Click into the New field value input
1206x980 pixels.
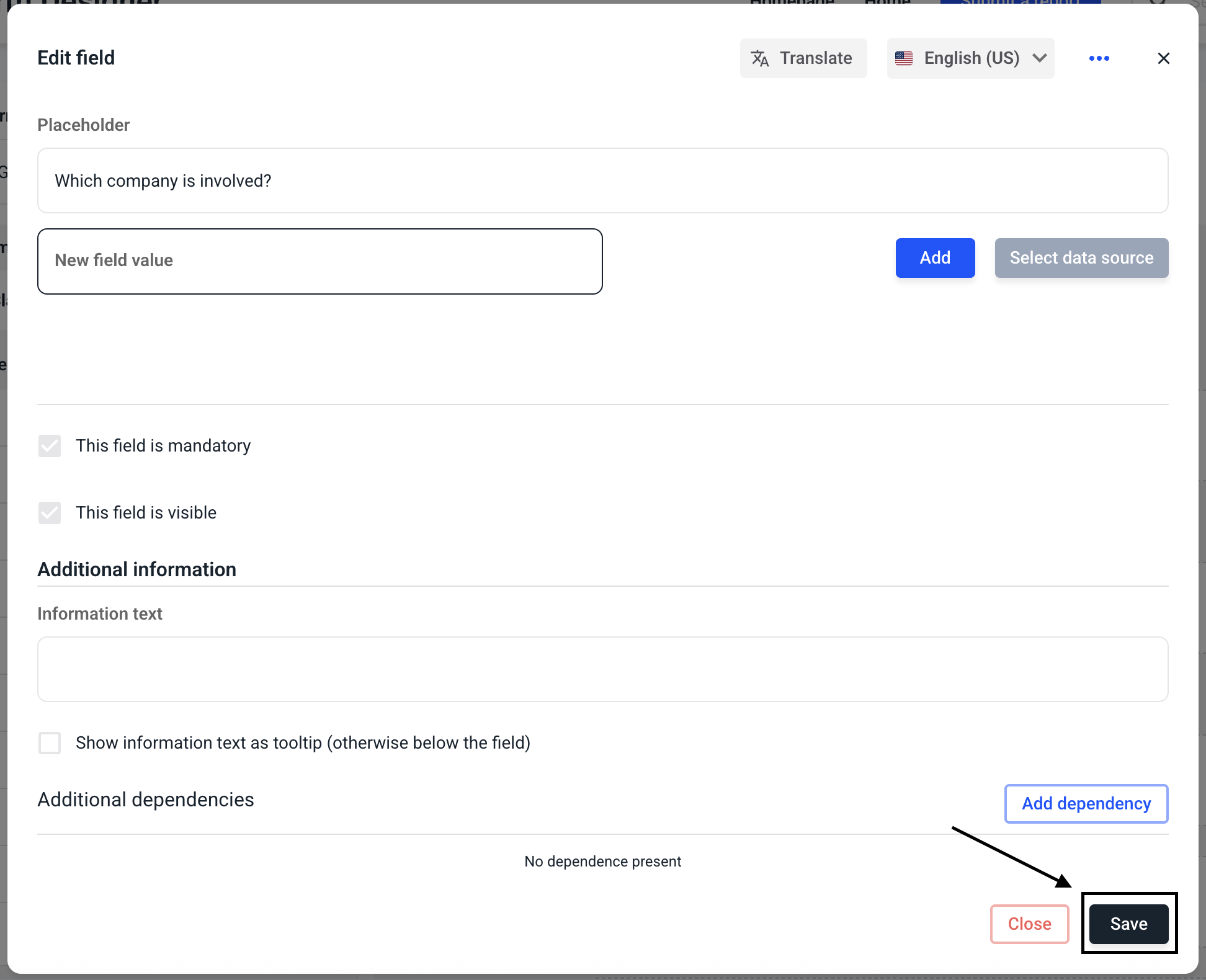tap(319, 261)
